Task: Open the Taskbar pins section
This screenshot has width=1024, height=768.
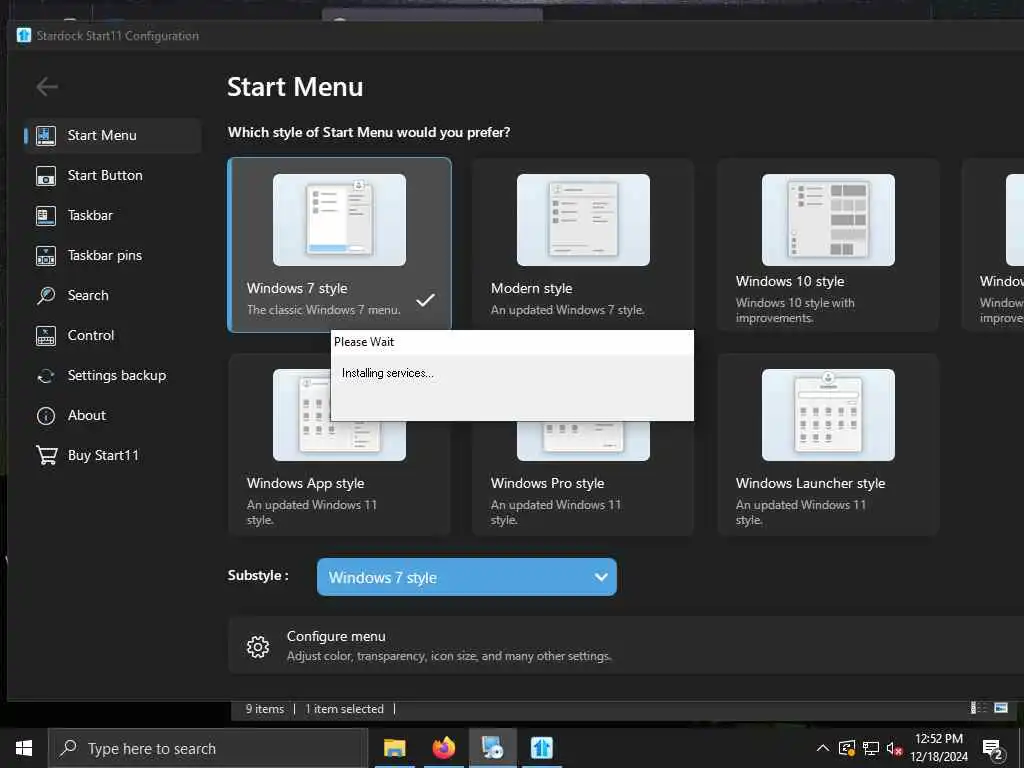Action: click(112, 255)
